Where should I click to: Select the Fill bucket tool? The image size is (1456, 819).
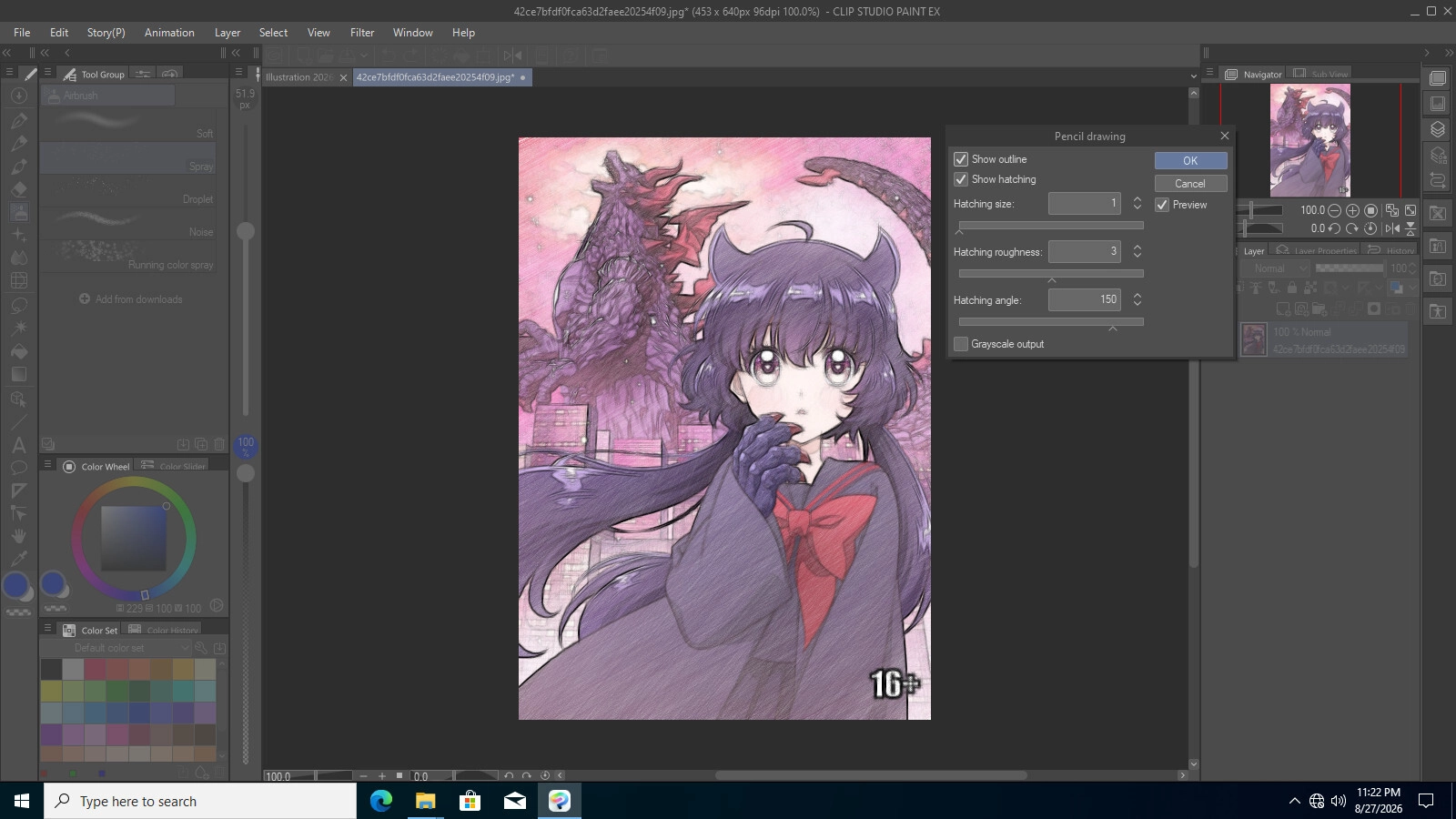pos(18,351)
